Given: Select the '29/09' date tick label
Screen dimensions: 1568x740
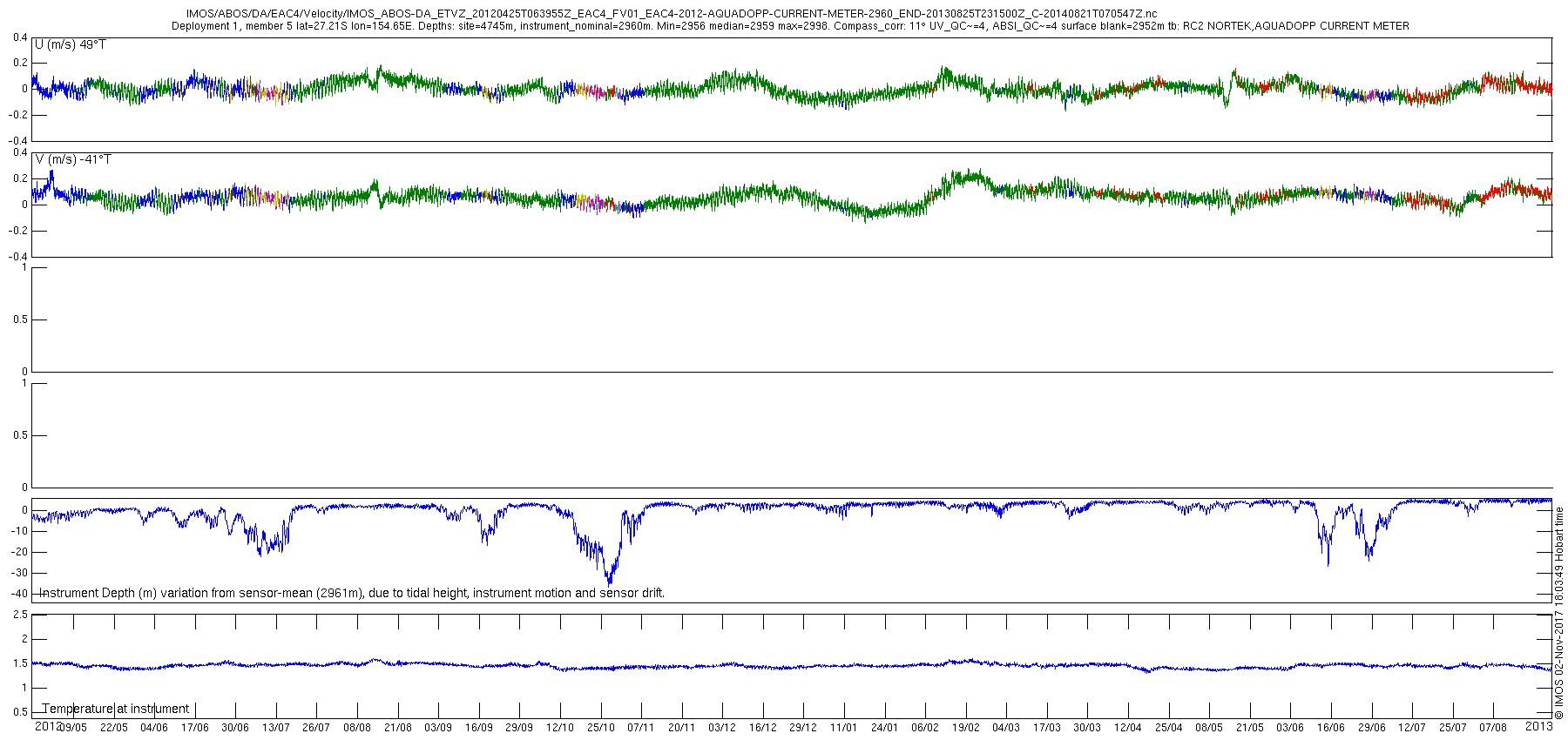Looking at the screenshot, I should tap(519, 728).
